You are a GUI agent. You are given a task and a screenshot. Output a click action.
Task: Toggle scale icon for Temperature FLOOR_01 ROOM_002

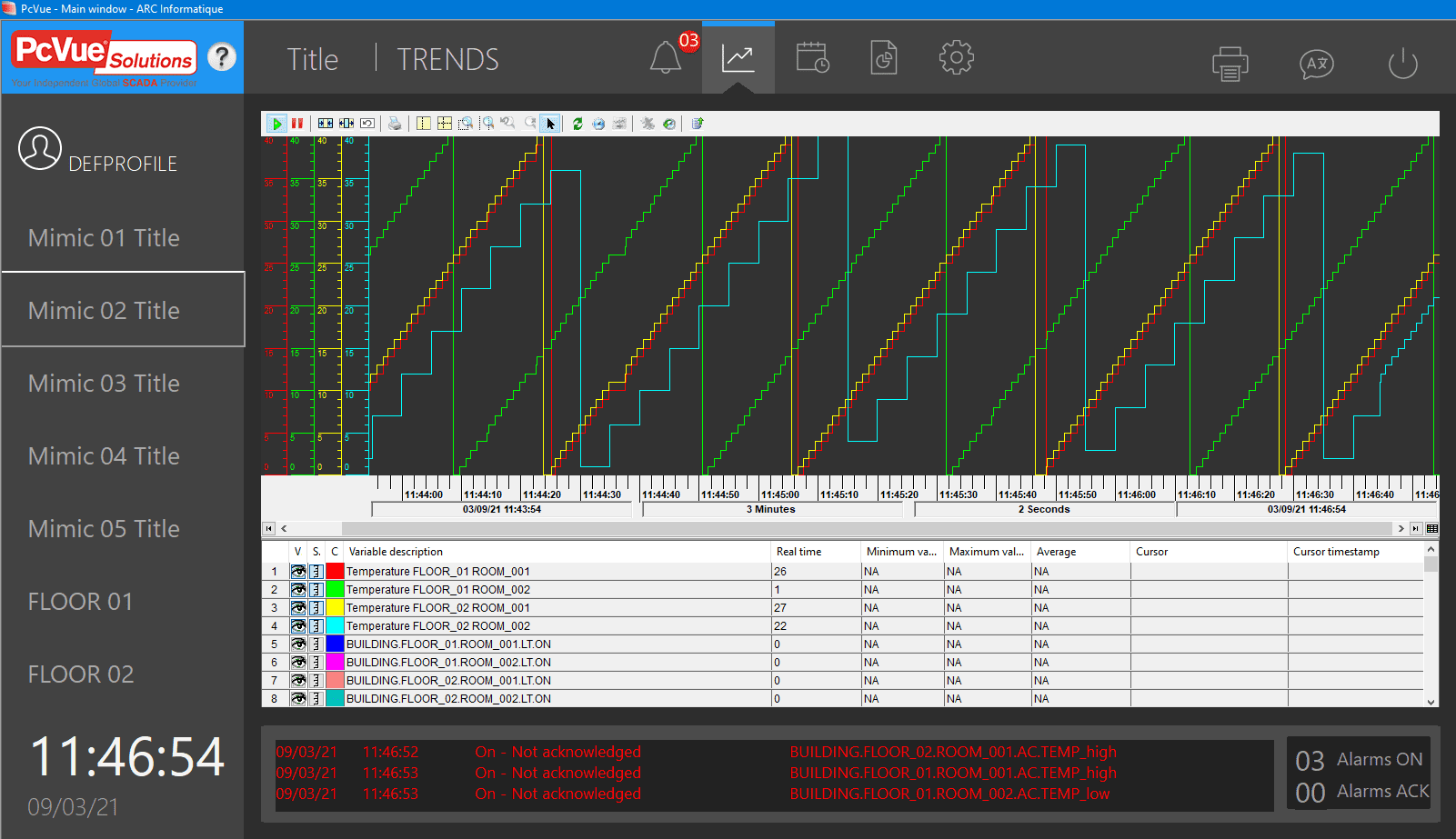[316, 590]
